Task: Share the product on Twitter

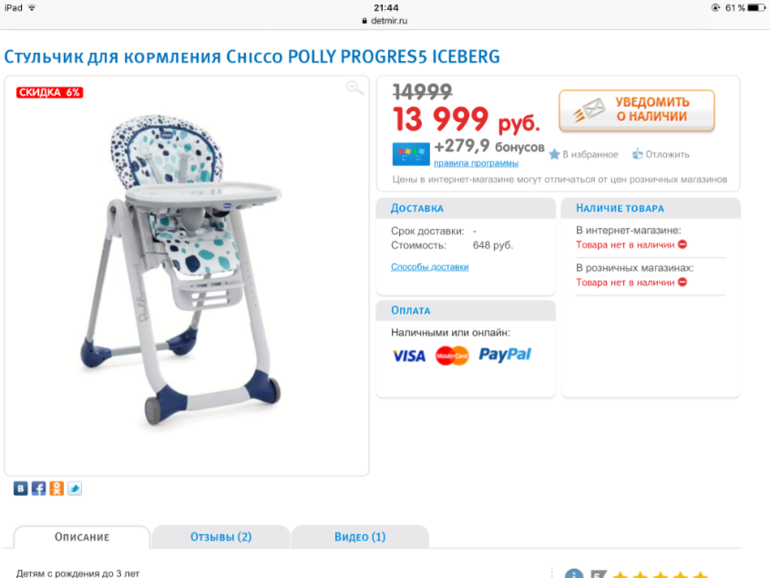Action: 75,489
